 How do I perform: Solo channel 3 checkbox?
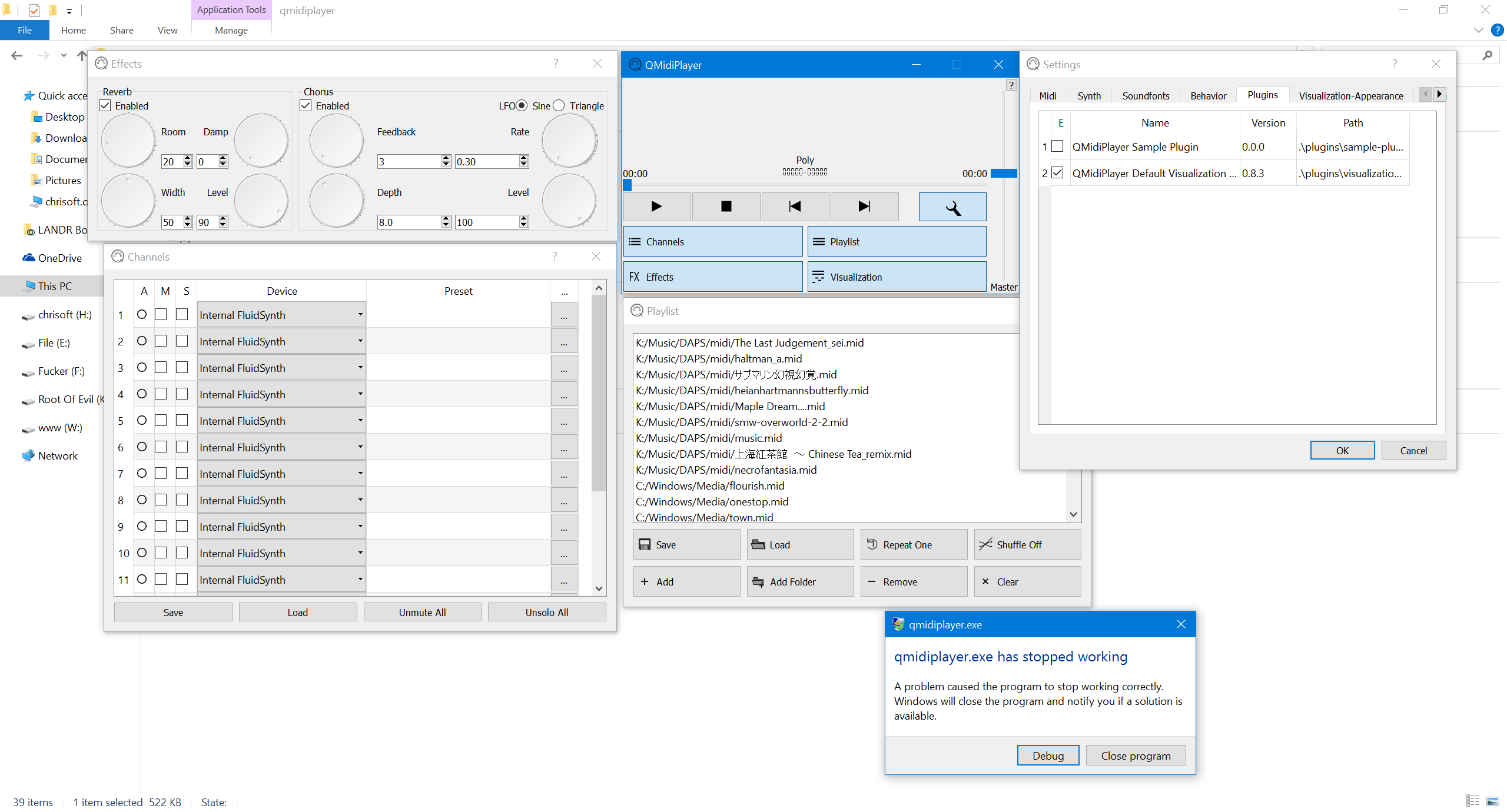[x=182, y=368]
